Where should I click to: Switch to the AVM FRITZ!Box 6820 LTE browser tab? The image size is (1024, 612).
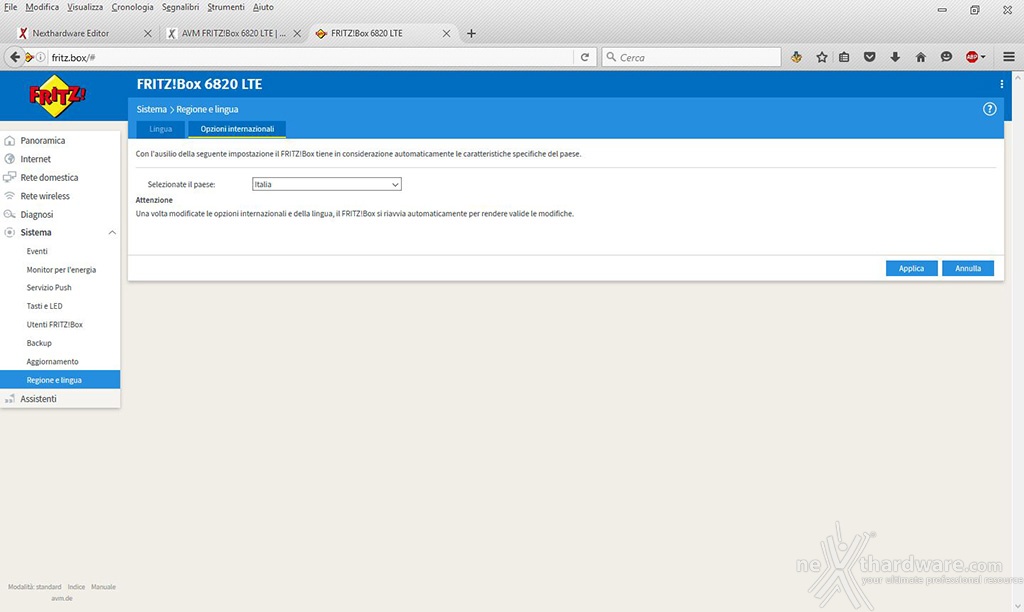tap(233, 33)
